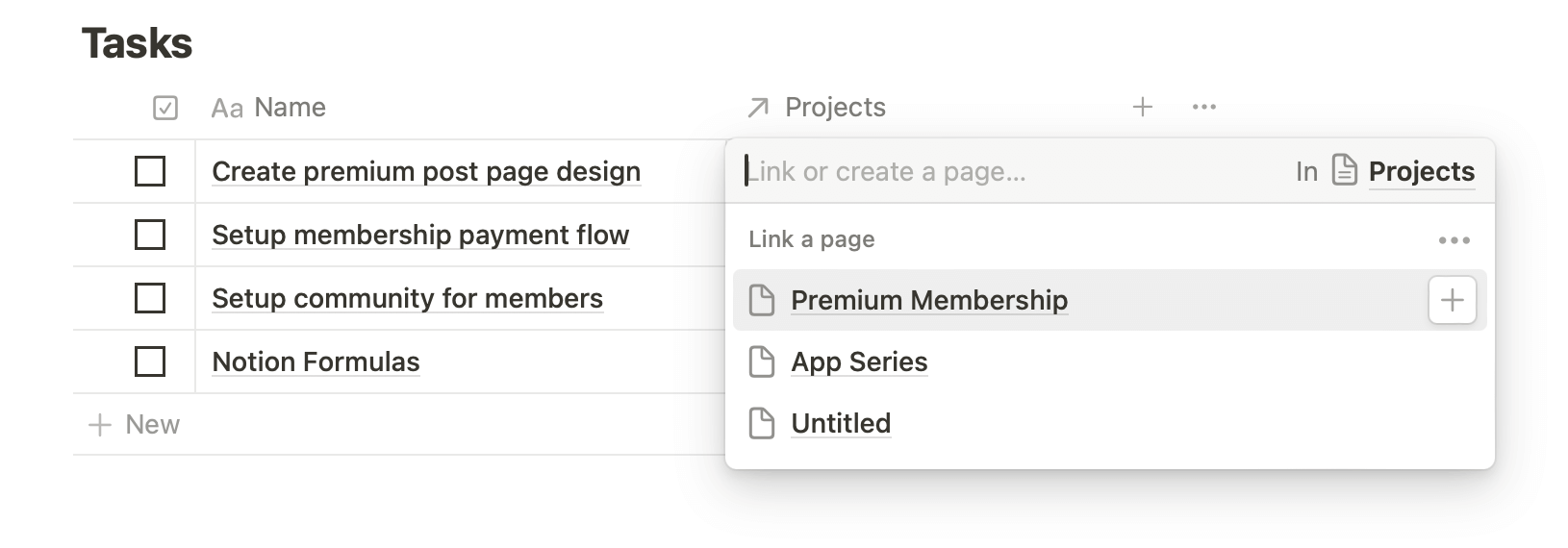Open the Projects database link in popup
The width and height of the screenshot is (1568, 548).
tap(1421, 171)
